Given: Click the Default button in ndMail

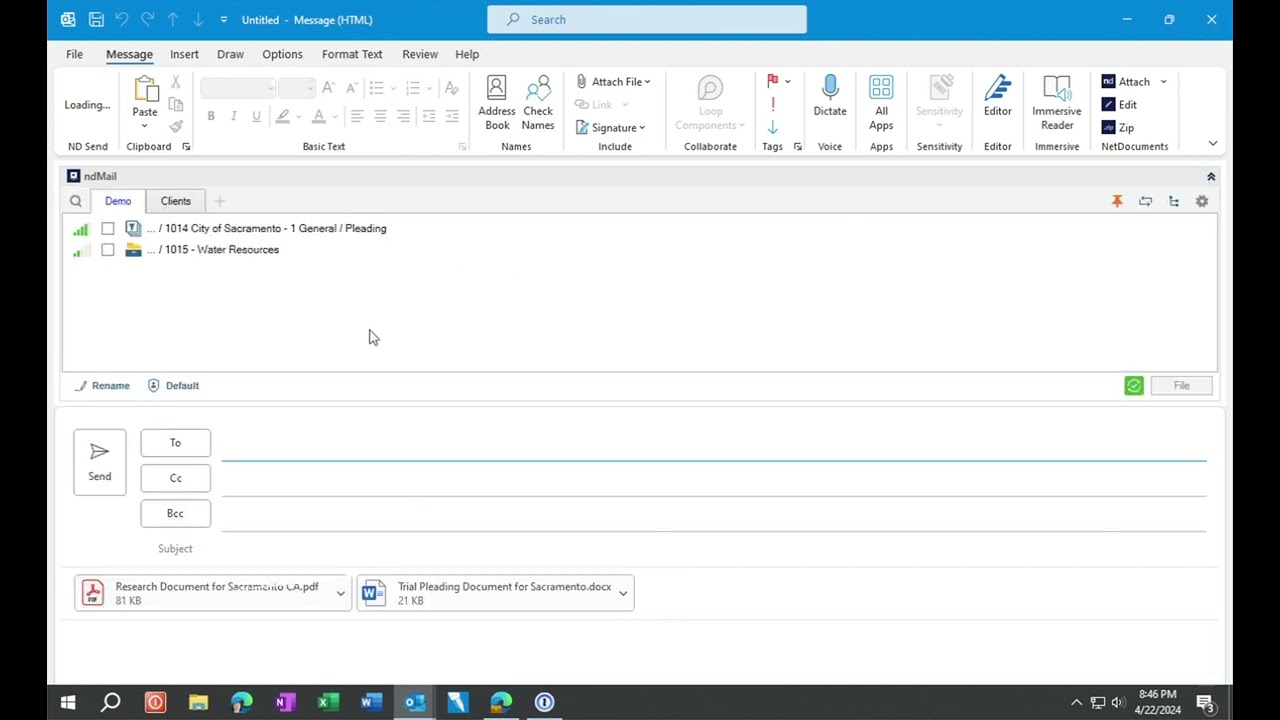Looking at the screenshot, I should click(x=173, y=386).
